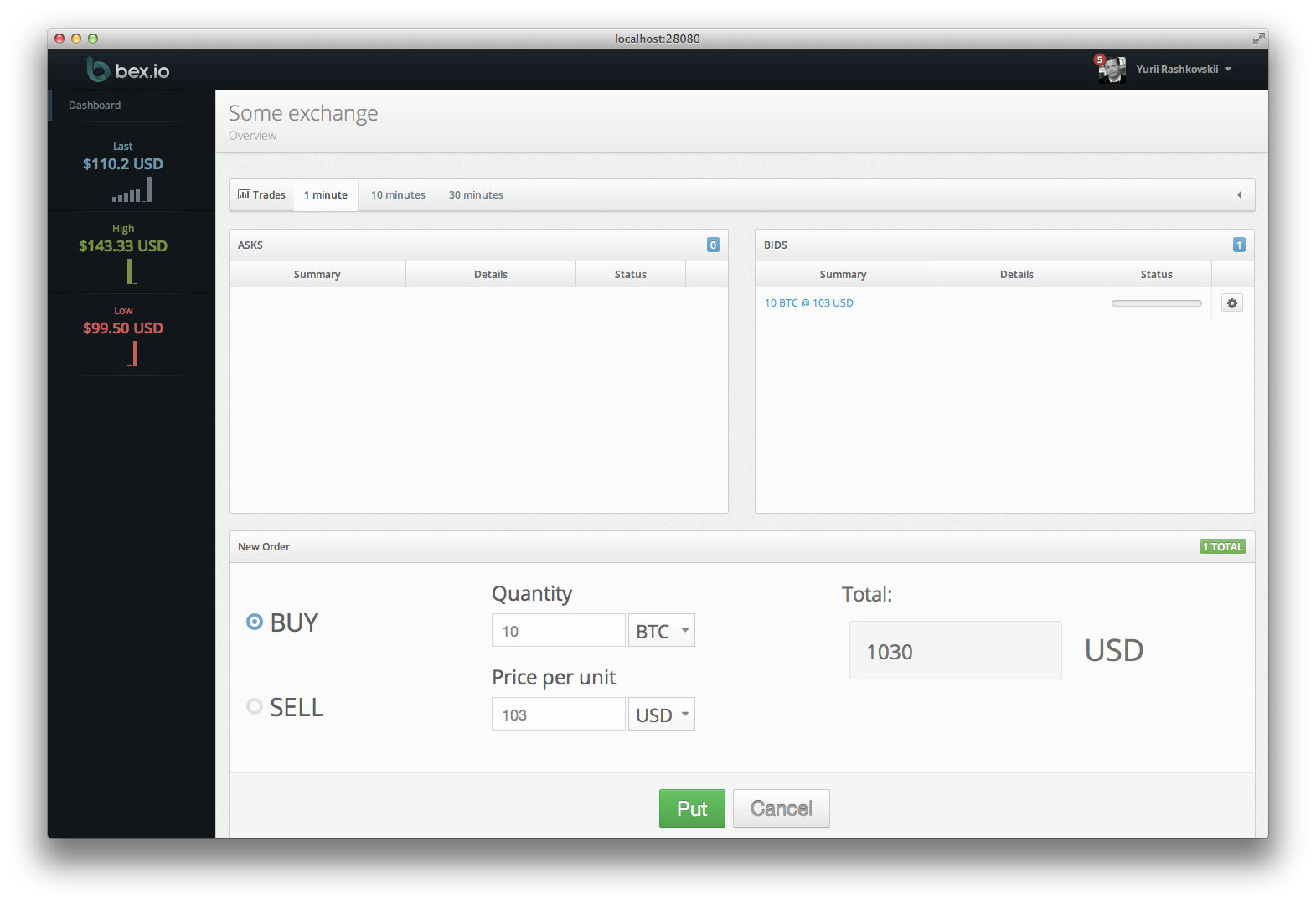Click the Bids count badge

(x=1239, y=245)
